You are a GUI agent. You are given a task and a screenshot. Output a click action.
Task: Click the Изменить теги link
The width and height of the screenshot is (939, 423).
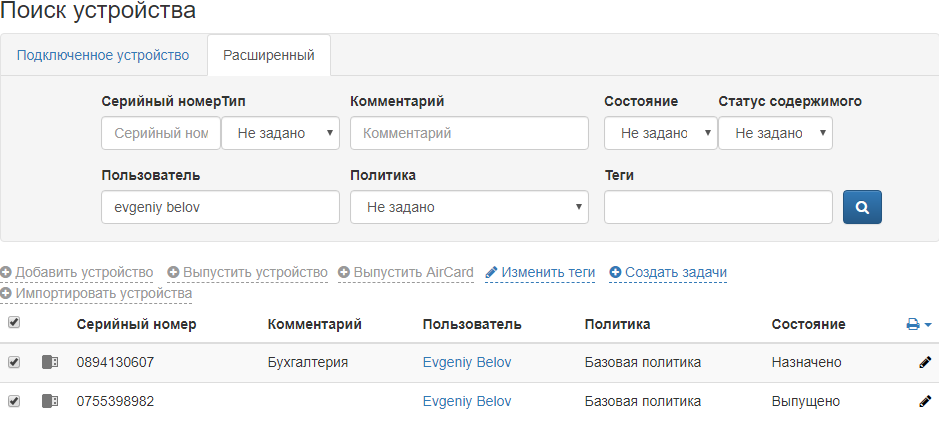(548, 272)
